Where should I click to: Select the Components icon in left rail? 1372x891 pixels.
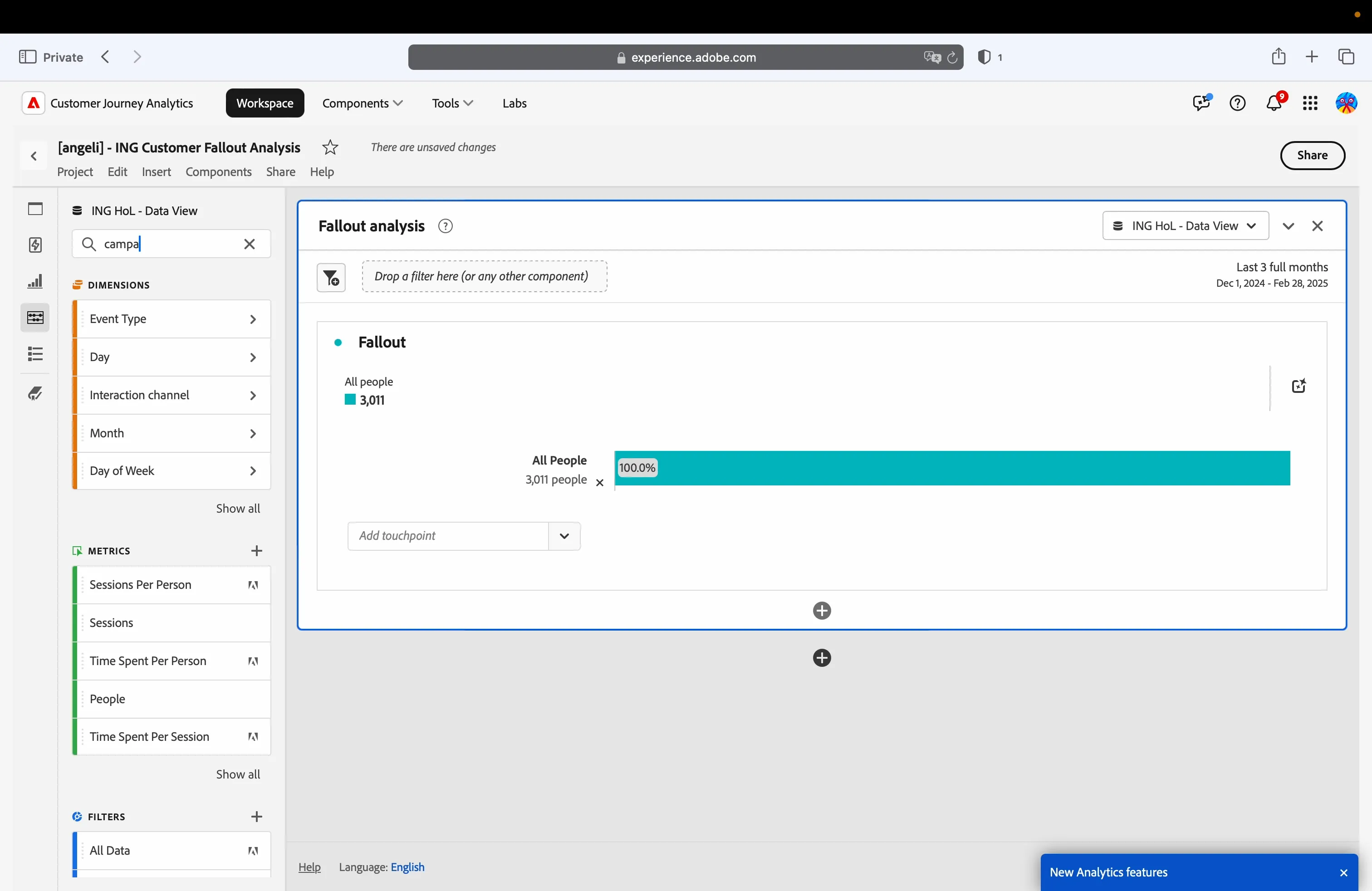(35, 318)
